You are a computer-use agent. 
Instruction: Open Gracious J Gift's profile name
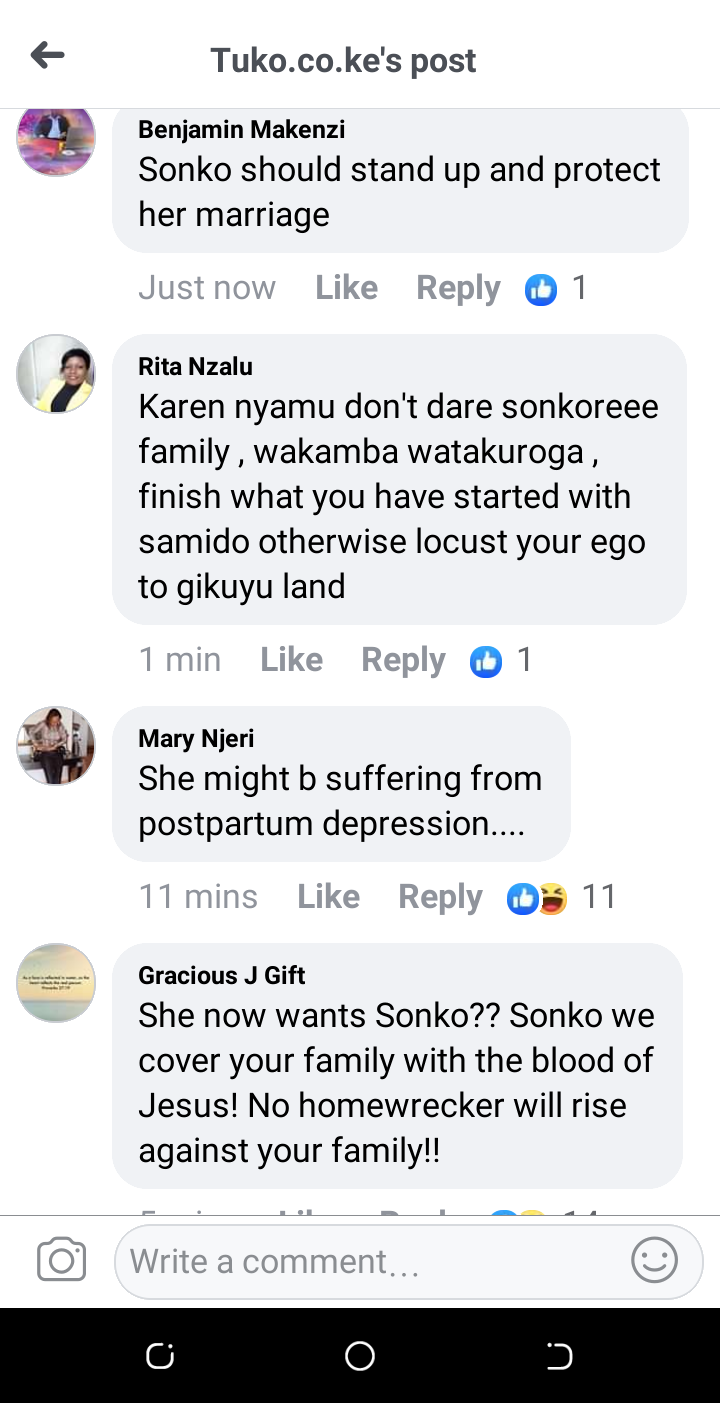[x=222, y=975]
